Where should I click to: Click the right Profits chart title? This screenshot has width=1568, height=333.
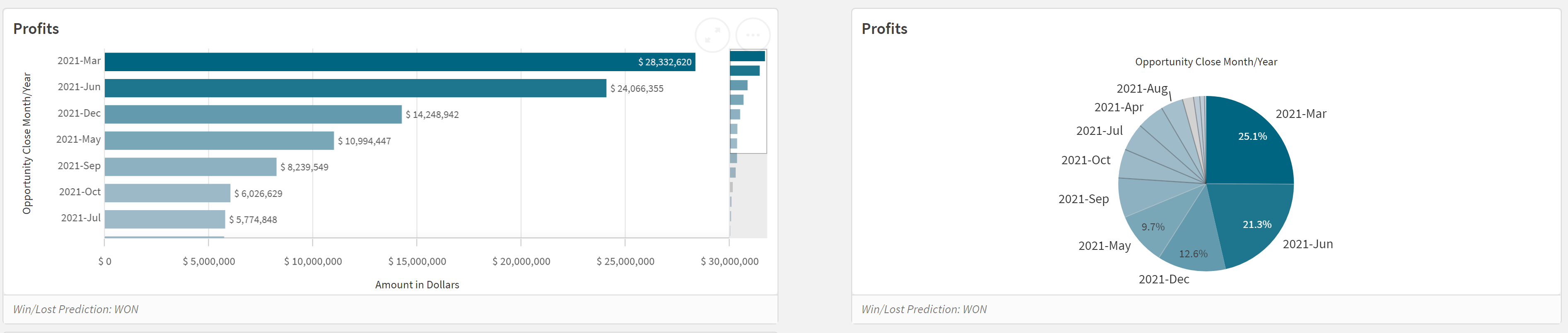click(884, 29)
